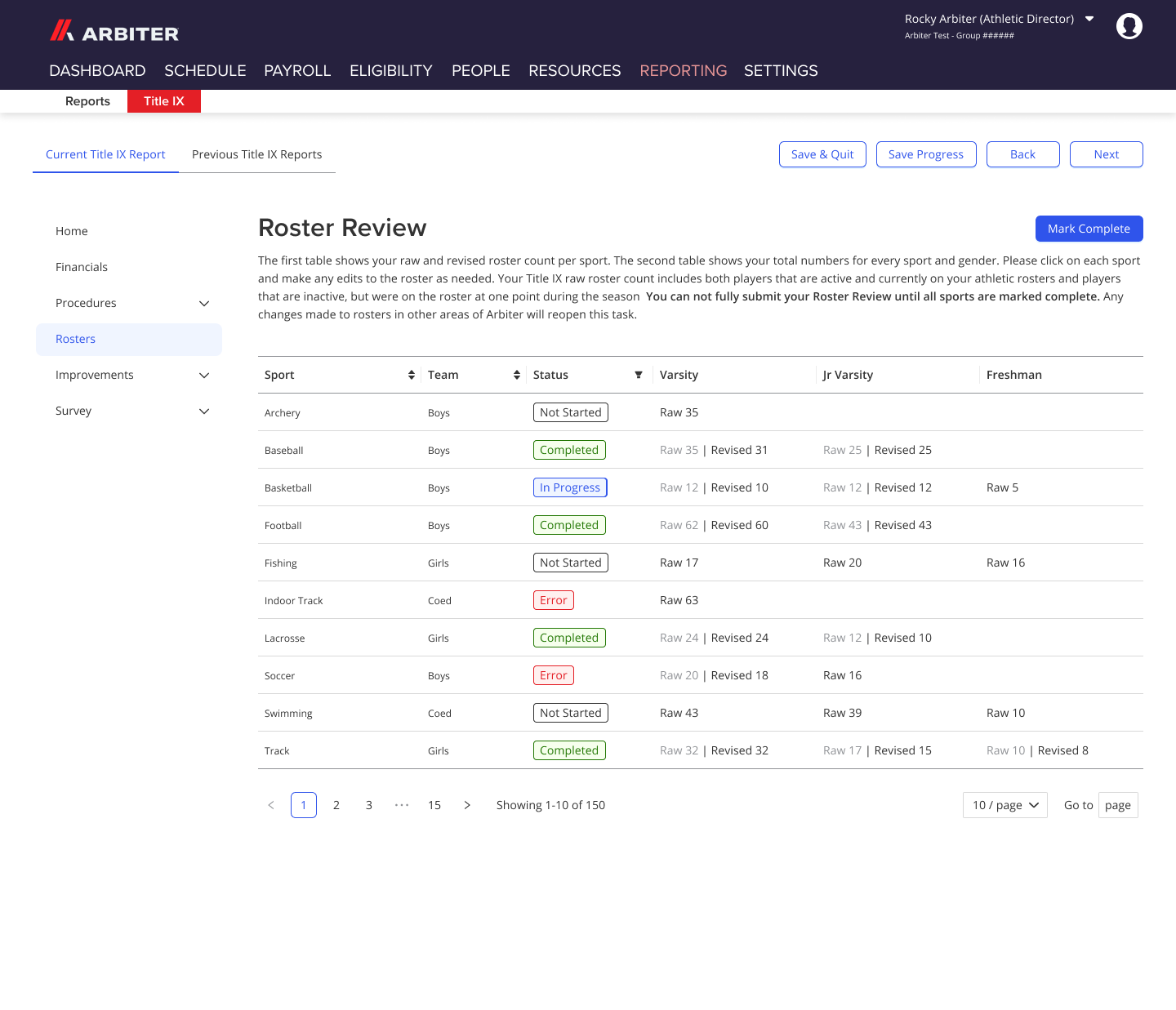Open the user avatar profile icon
Viewport: 1176px width, 1010px height.
1129,25
